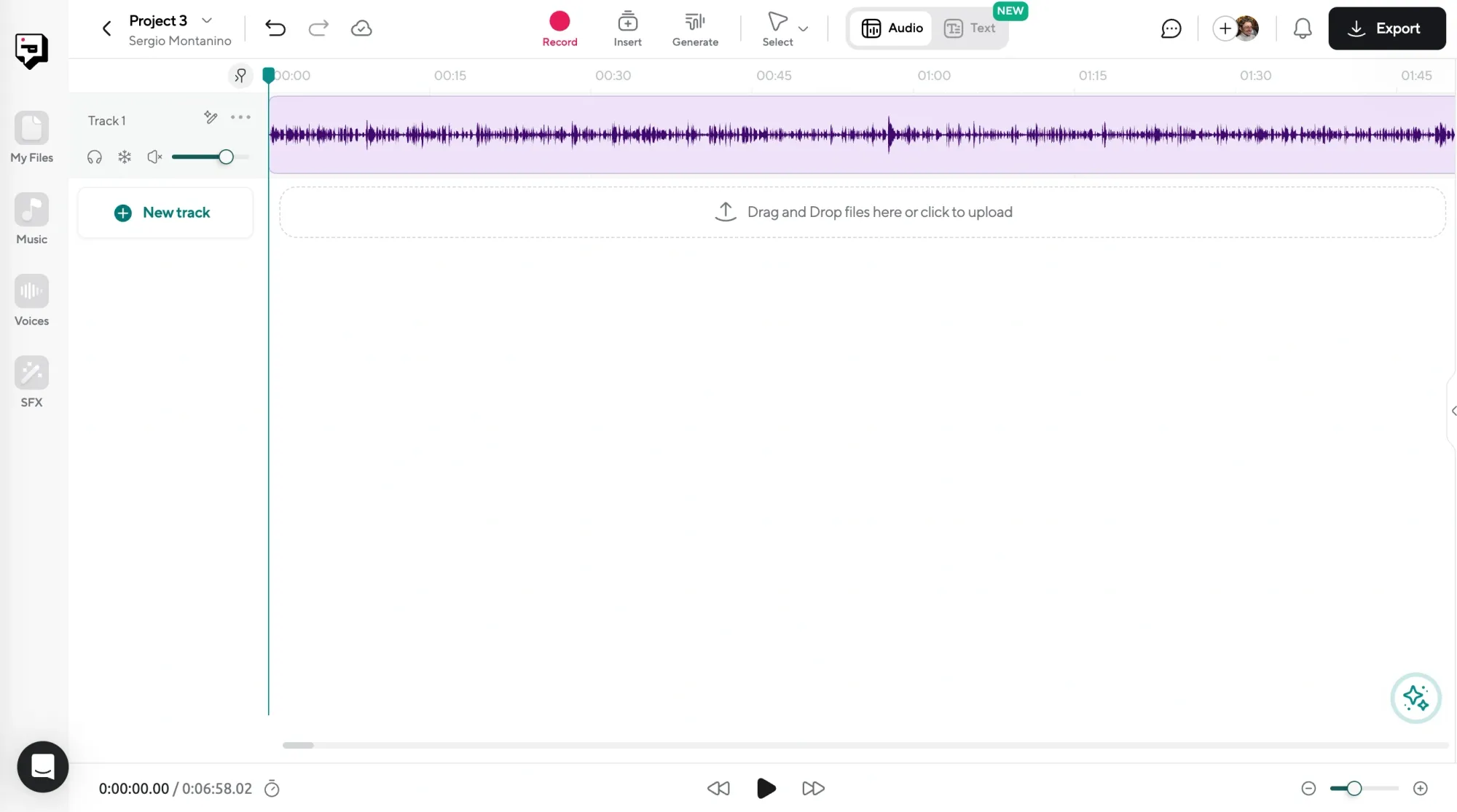The height and width of the screenshot is (812, 1457).
Task: Drag the Track 1 volume slider
Action: 225,157
